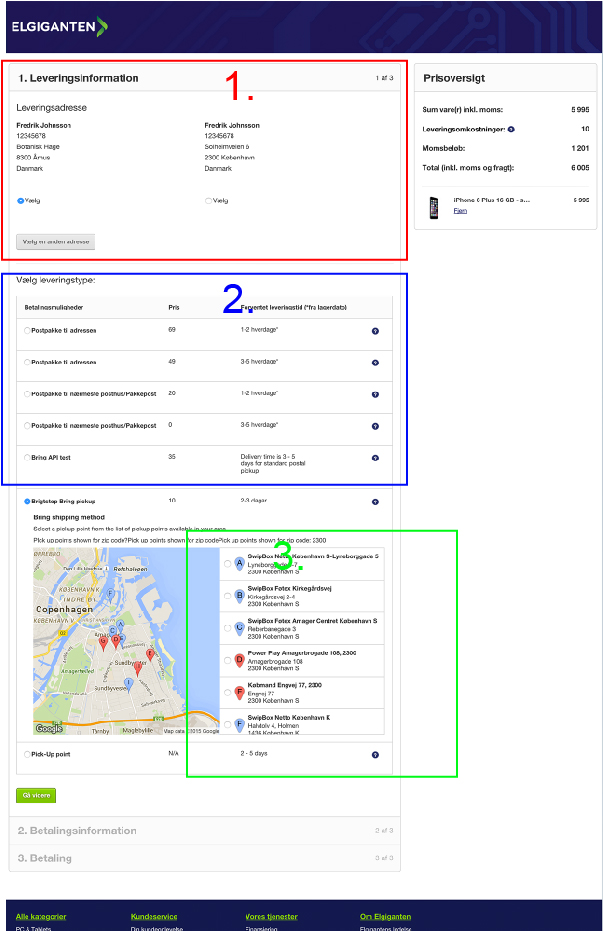The height and width of the screenshot is (931, 603).
Task: Click blue marker icon beside SwipBox Netto København K
Action: (x=240, y=725)
